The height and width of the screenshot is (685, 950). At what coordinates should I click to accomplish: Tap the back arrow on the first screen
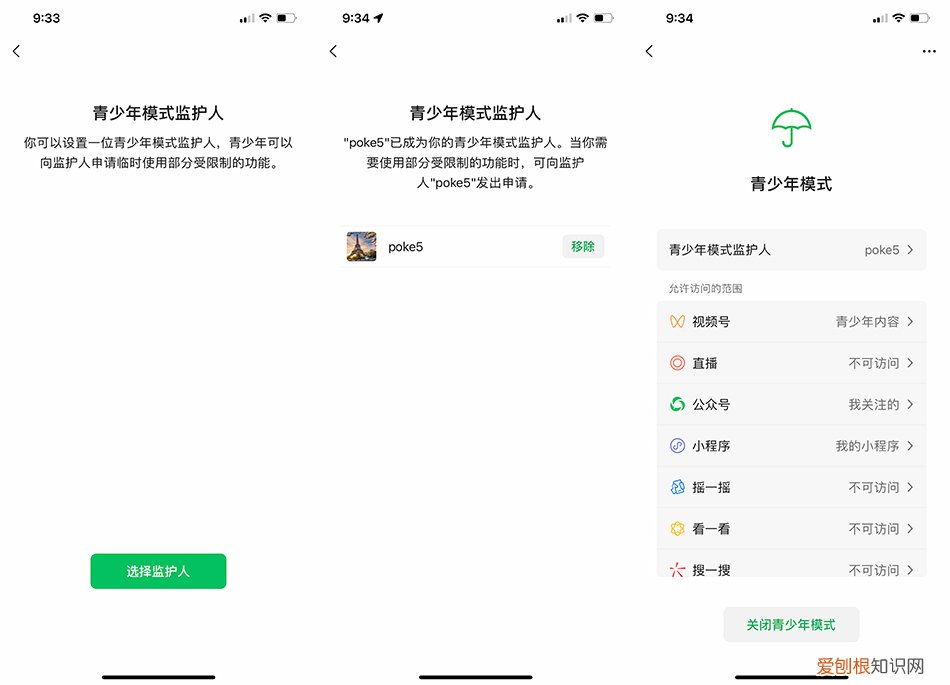pos(16,51)
